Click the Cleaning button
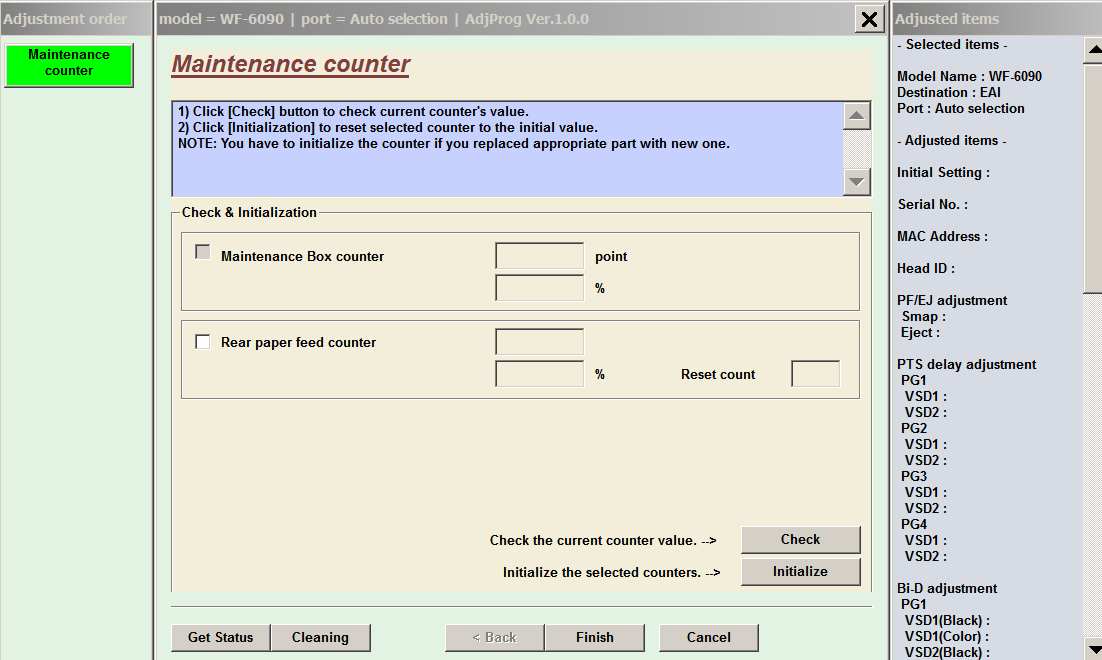 tap(320, 638)
